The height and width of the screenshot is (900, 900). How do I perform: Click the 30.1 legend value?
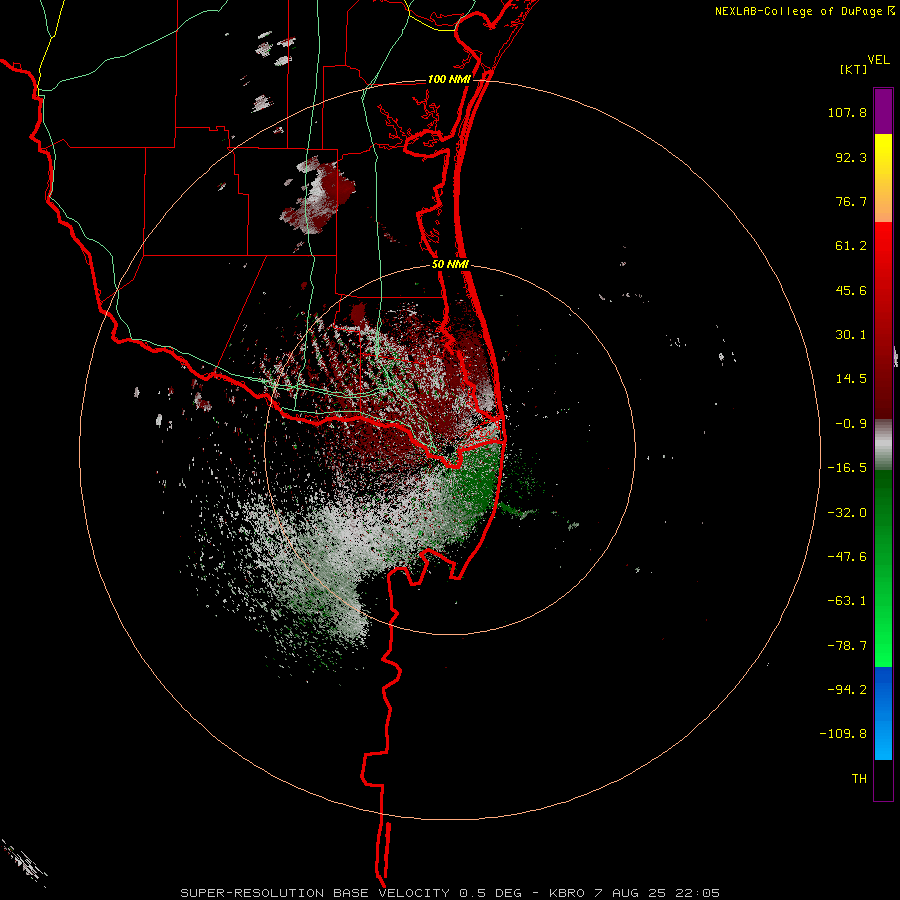point(851,335)
